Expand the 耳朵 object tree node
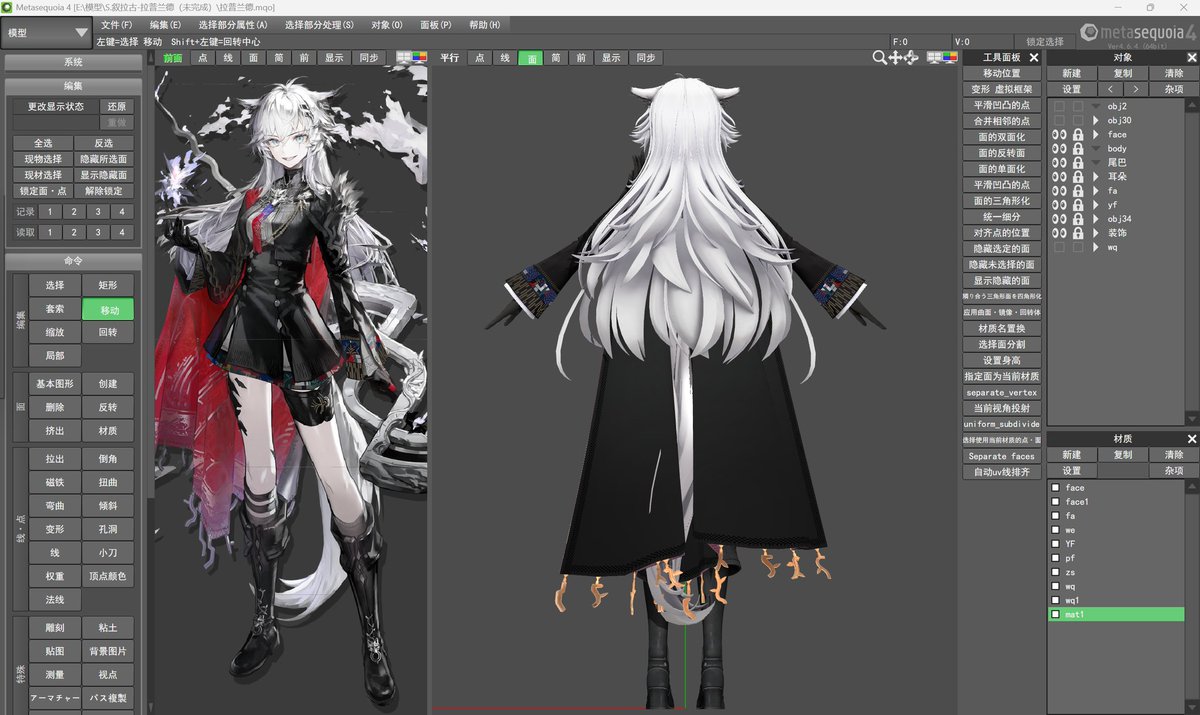 click(1096, 176)
